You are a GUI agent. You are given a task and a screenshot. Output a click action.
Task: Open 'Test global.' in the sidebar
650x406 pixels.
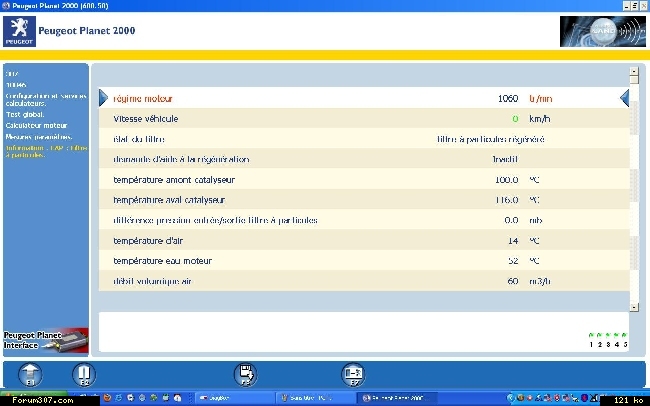click(25, 114)
